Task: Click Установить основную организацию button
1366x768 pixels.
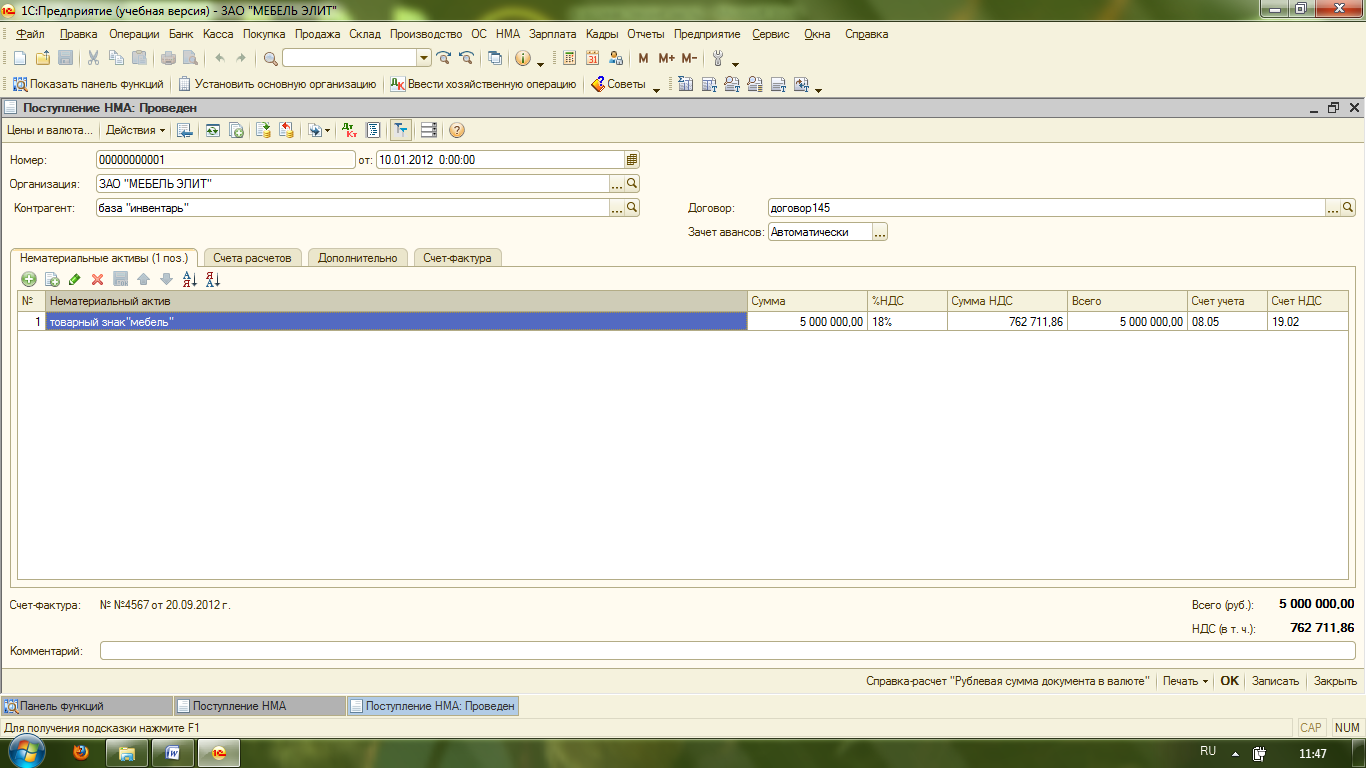Action: pyautogui.click(x=277, y=85)
